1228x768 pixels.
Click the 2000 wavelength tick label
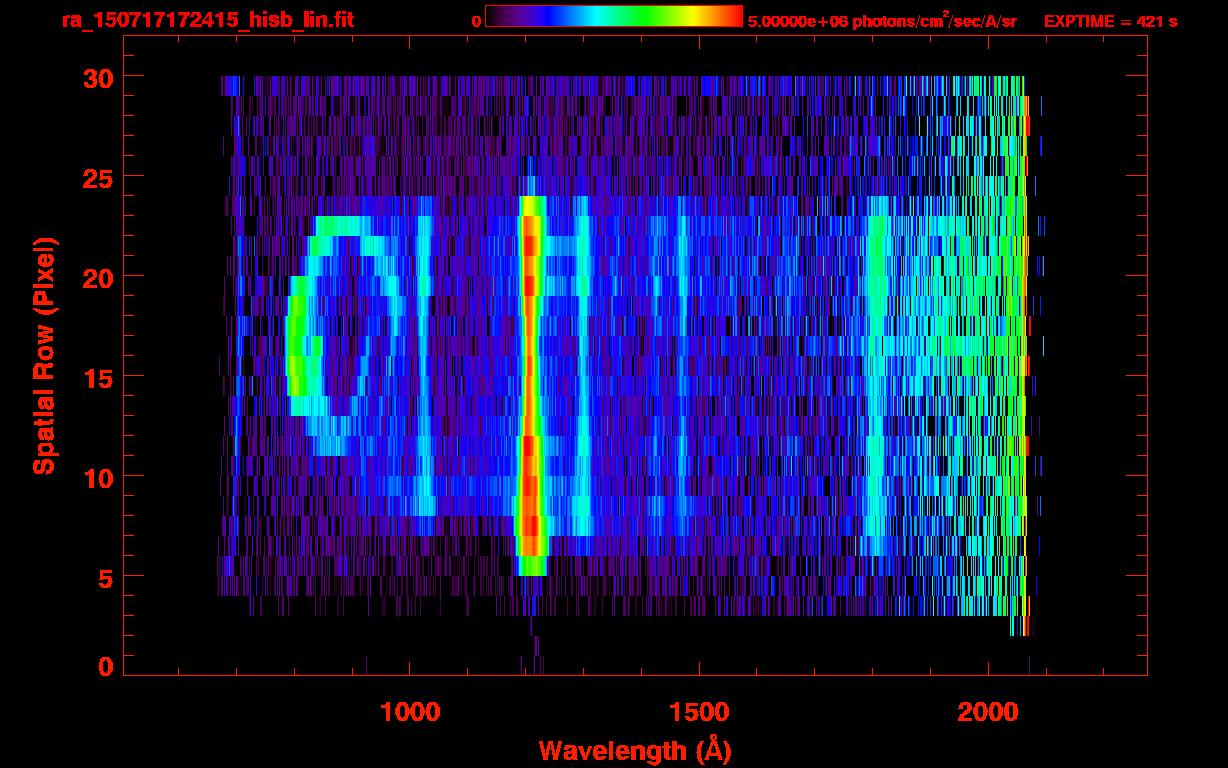[x=988, y=712]
